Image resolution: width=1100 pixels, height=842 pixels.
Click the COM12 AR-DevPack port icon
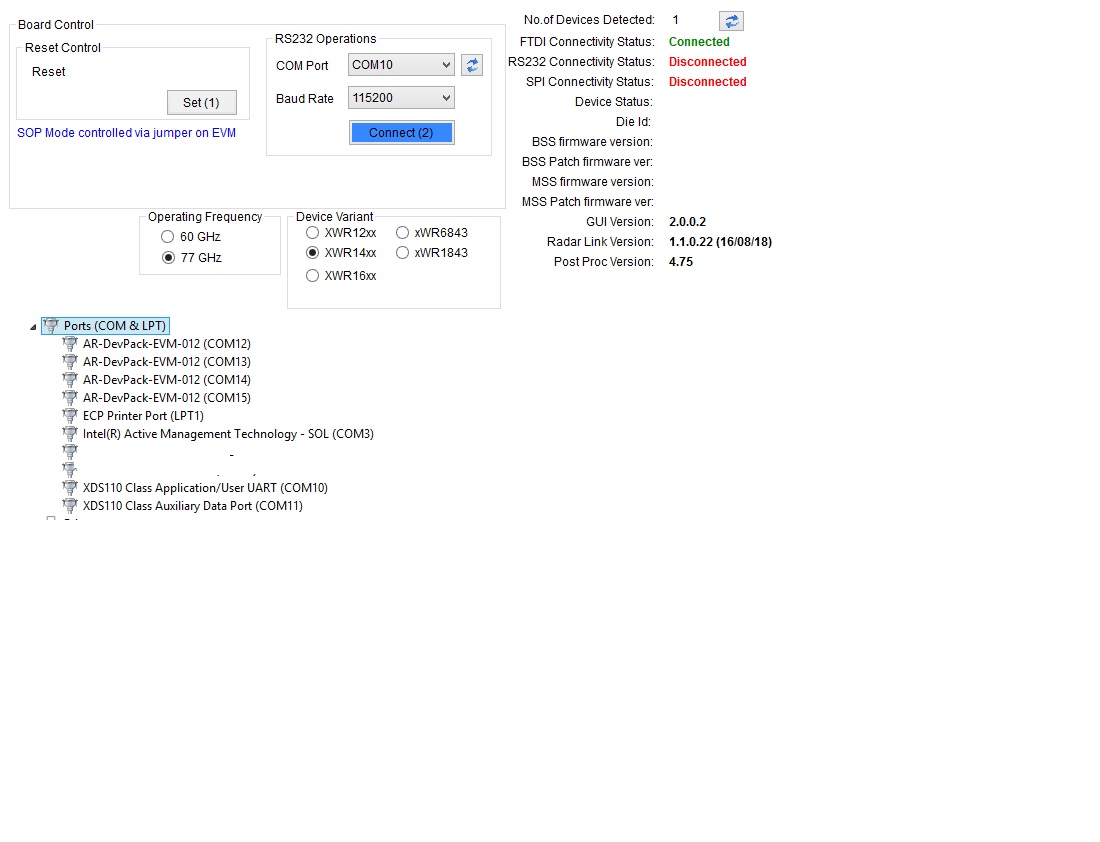[69, 343]
